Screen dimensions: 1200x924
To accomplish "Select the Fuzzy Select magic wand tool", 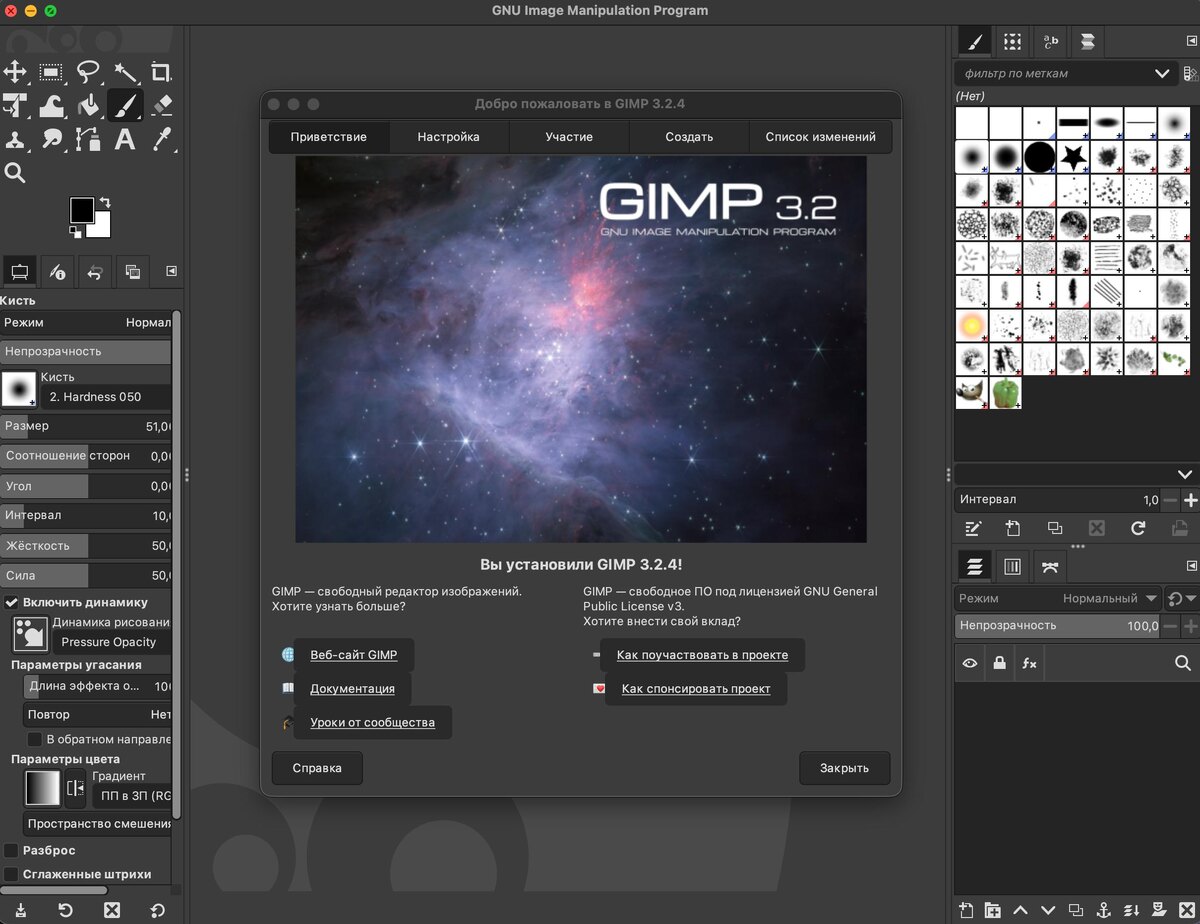I will coord(125,72).
